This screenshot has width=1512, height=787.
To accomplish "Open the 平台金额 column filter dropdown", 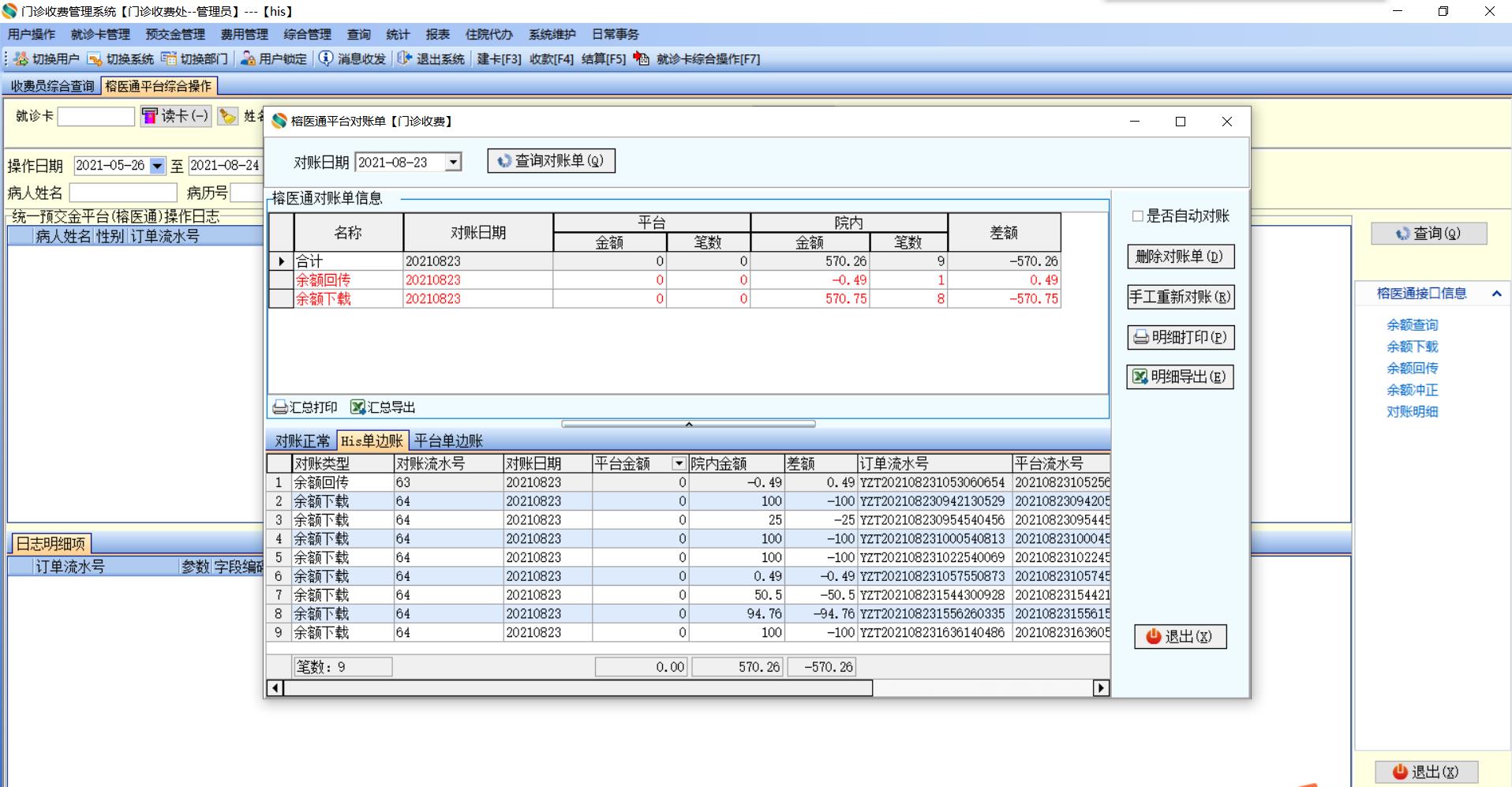I will (x=678, y=464).
